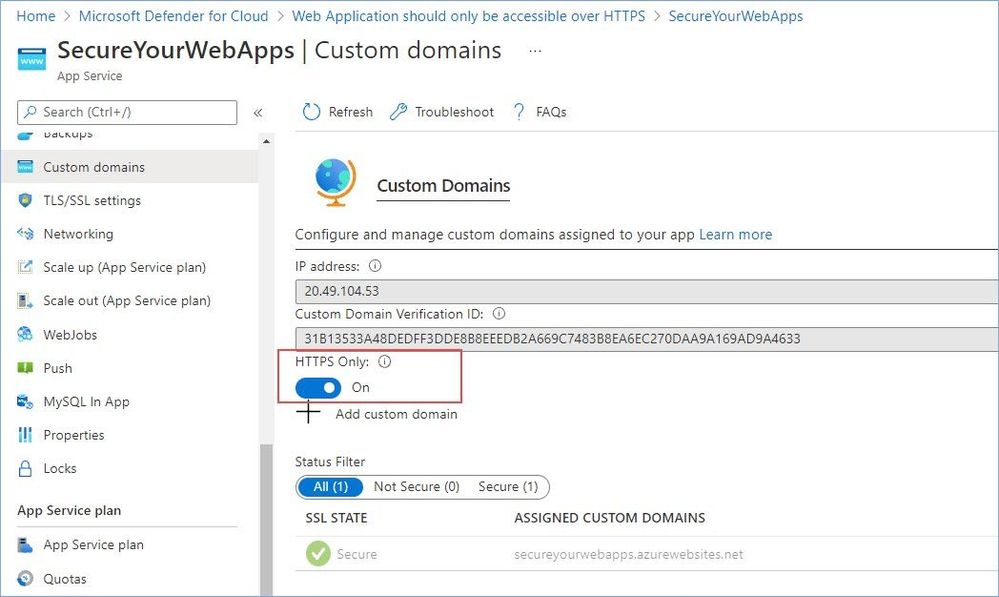Viewport: 999px width, 597px height.
Task: Click the ASSIGNED CUSTOM DOMAINS column header
Action: pyautogui.click(x=610, y=518)
